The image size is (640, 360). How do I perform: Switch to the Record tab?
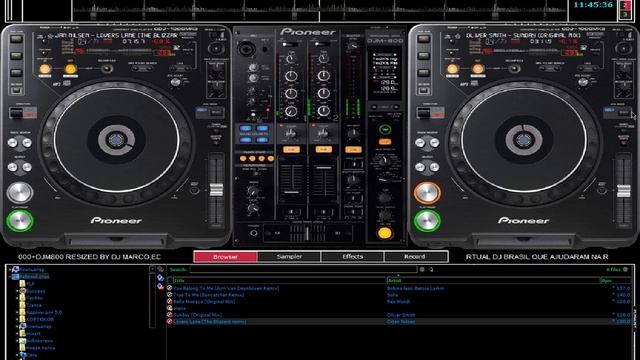[x=415, y=257]
